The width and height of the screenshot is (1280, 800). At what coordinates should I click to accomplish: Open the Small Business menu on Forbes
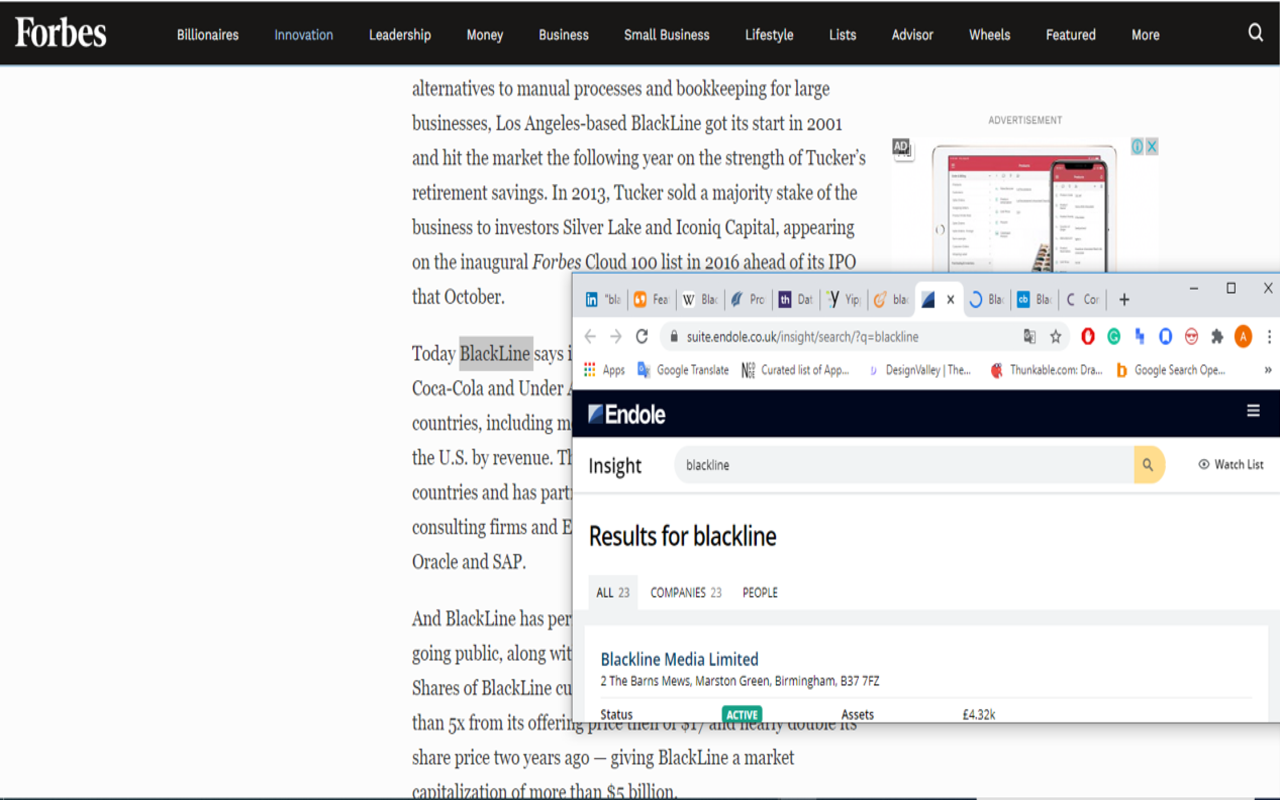(667, 34)
